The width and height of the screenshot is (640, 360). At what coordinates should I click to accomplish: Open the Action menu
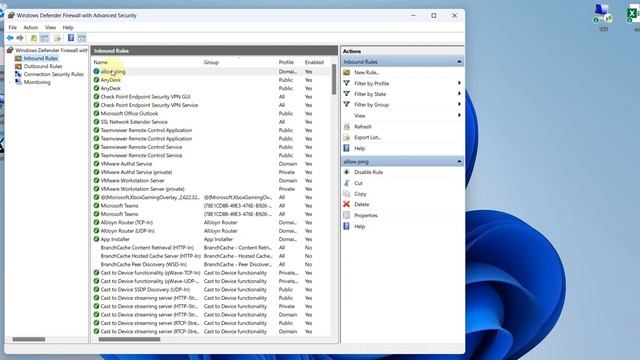coord(31,27)
